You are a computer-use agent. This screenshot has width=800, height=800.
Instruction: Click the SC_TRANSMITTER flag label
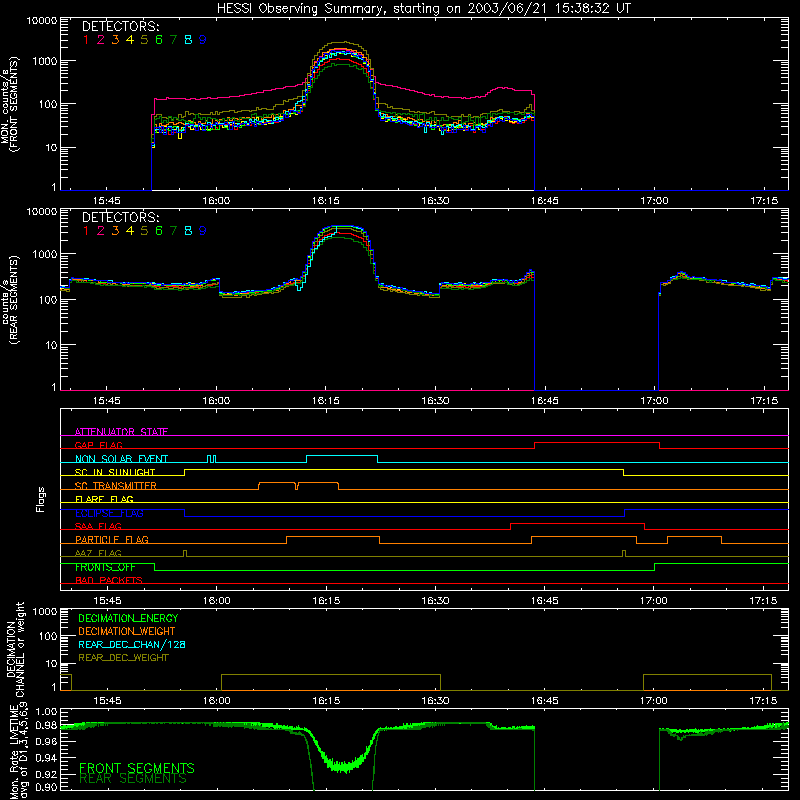116,486
